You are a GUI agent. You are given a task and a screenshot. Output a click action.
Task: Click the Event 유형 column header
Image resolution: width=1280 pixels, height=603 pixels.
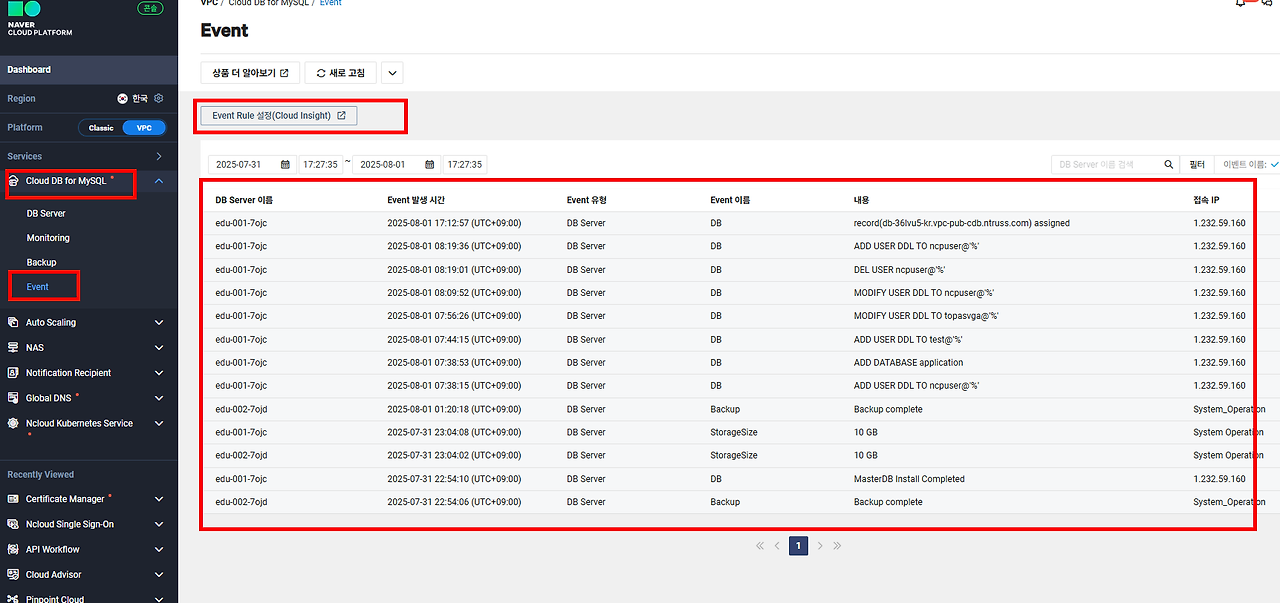pos(587,200)
